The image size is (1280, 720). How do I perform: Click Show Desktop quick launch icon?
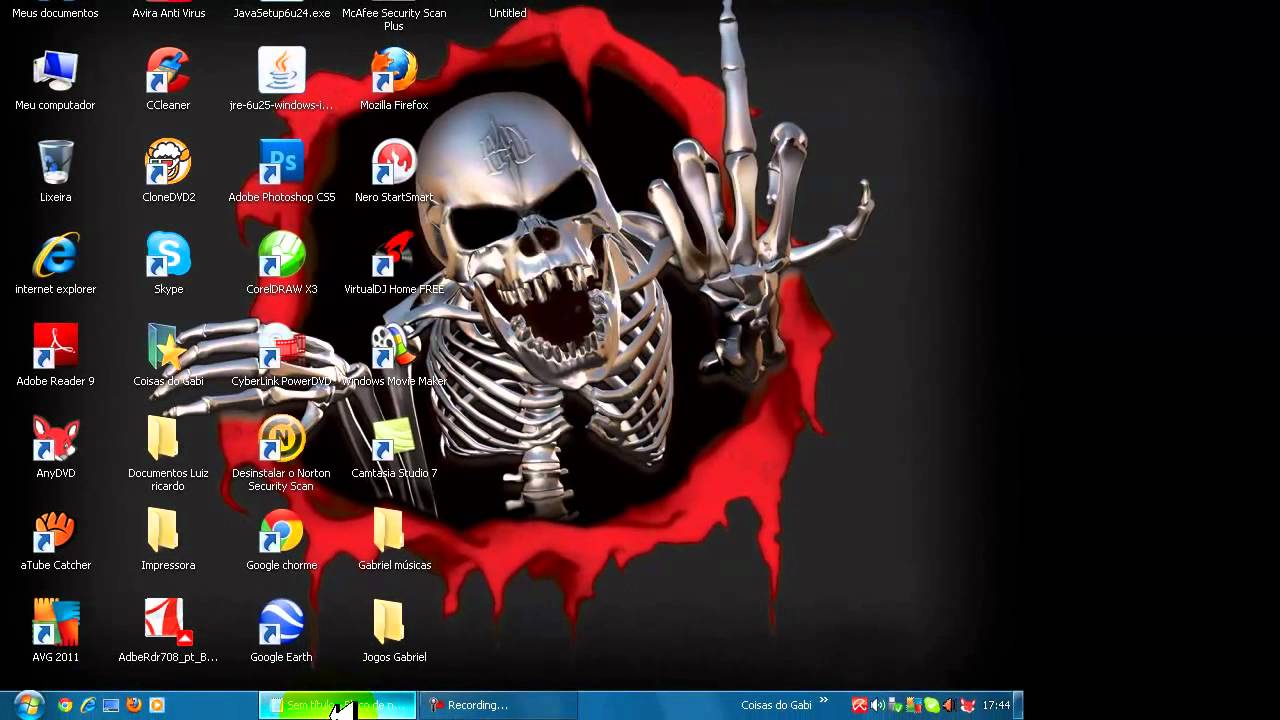pos(111,705)
